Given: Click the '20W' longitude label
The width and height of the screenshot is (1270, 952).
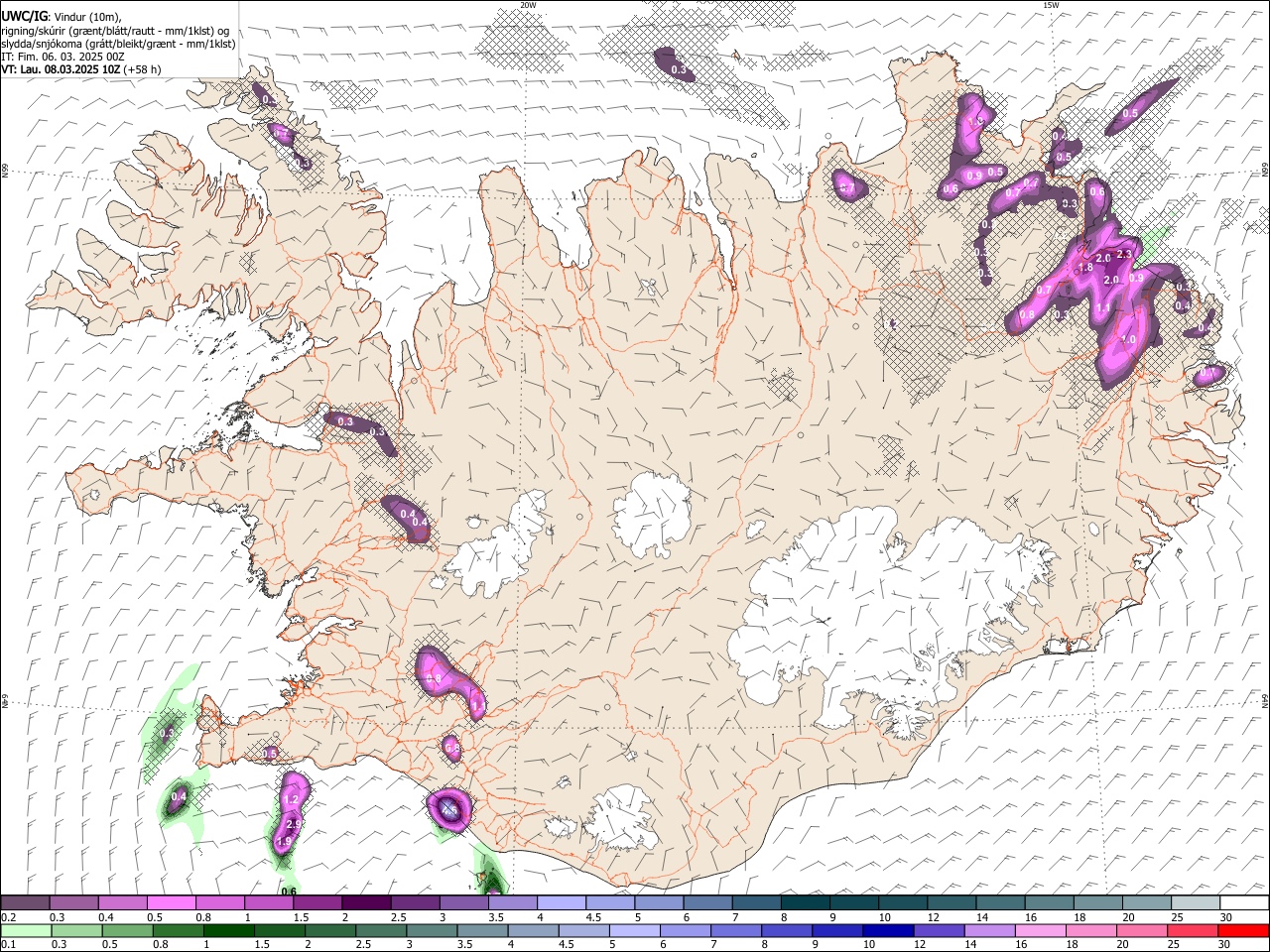Looking at the screenshot, I should tap(528, 5).
